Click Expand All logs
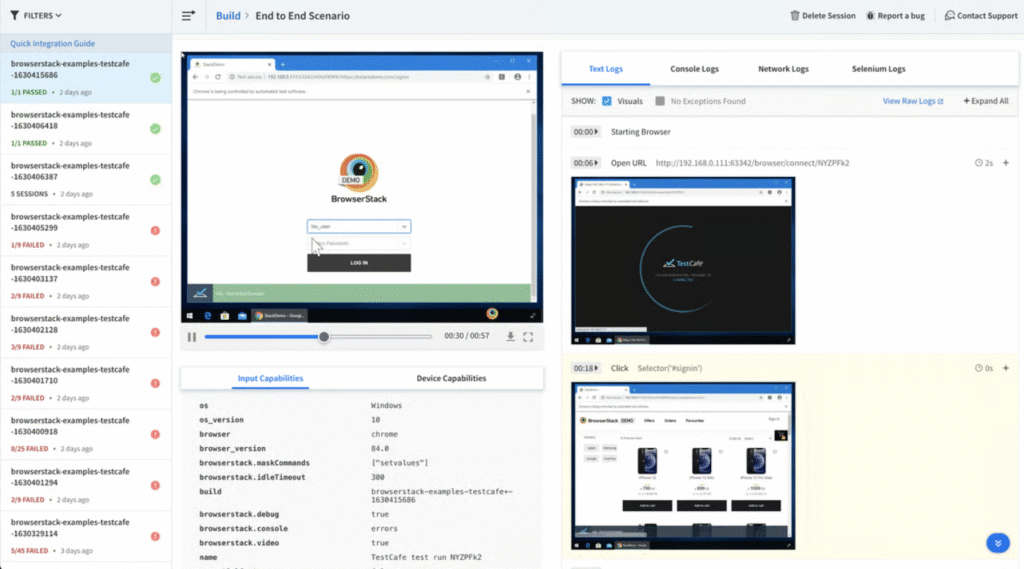 985,101
